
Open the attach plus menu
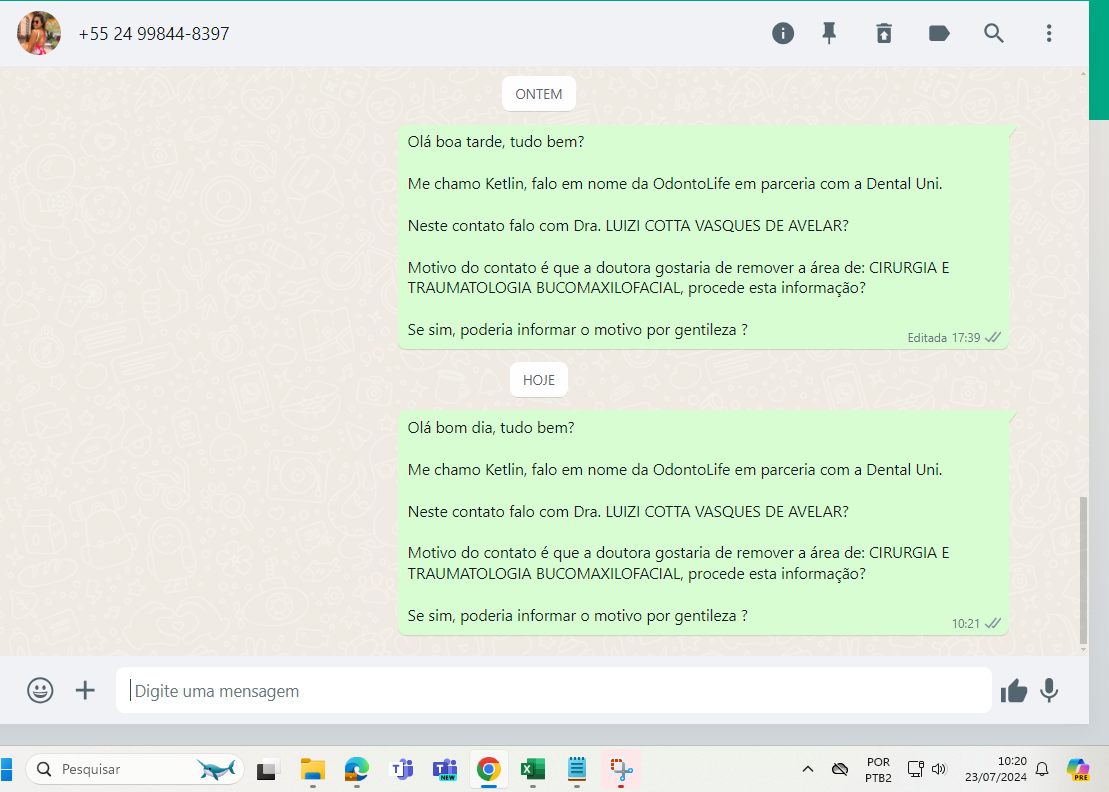point(85,690)
